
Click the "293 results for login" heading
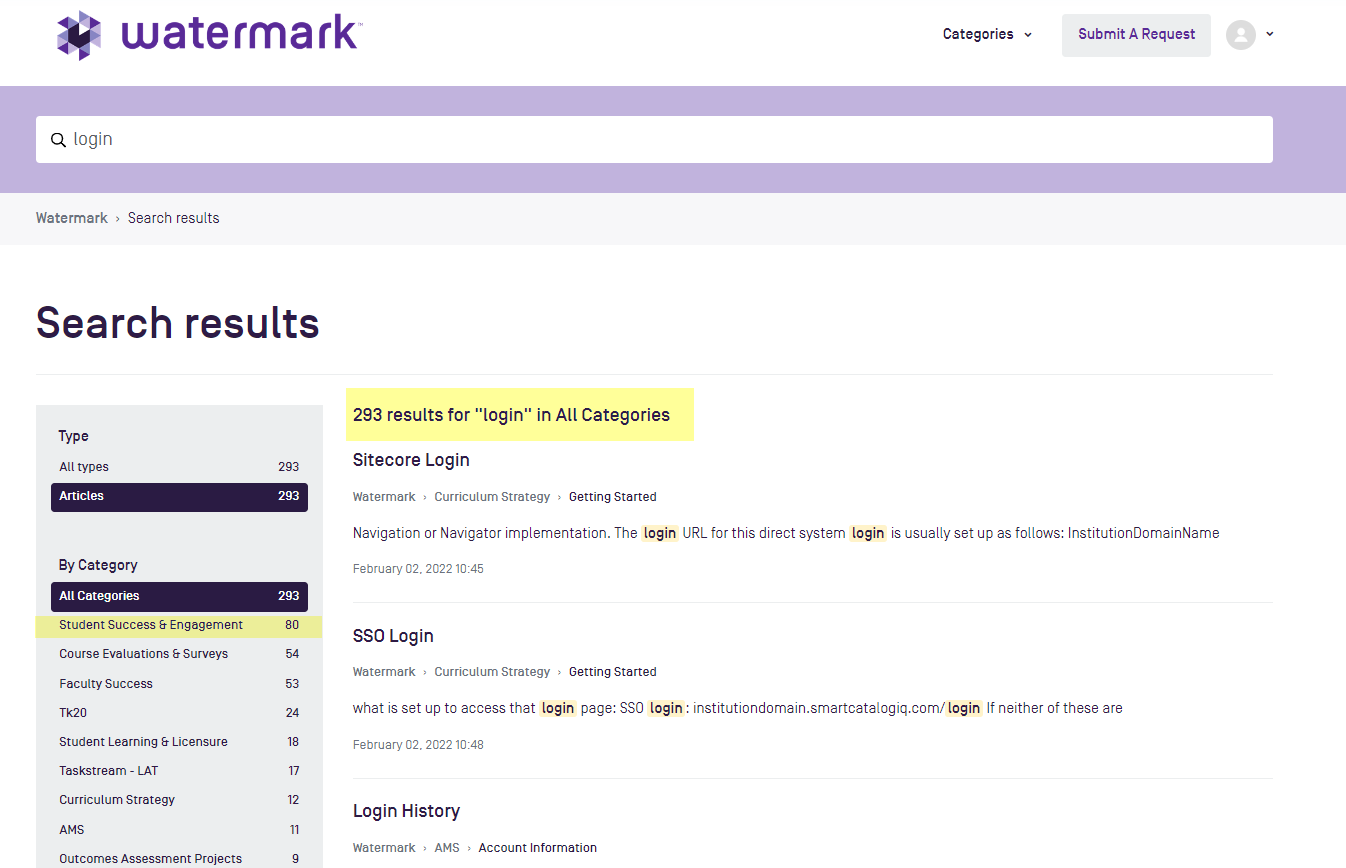pyautogui.click(x=511, y=415)
